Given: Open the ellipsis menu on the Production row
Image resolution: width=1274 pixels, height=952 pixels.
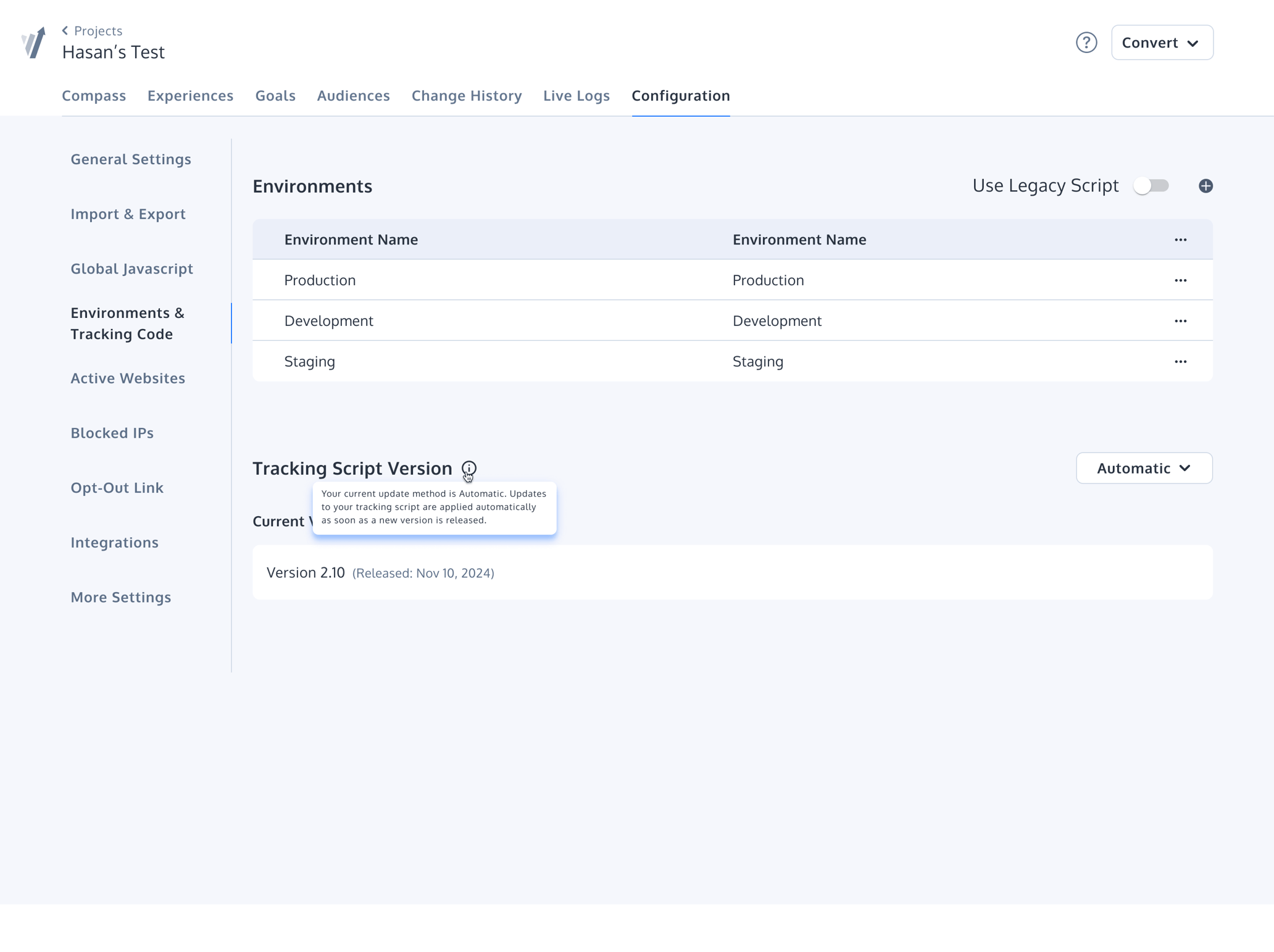Looking at the screenshot, I should coord(1181,280).
